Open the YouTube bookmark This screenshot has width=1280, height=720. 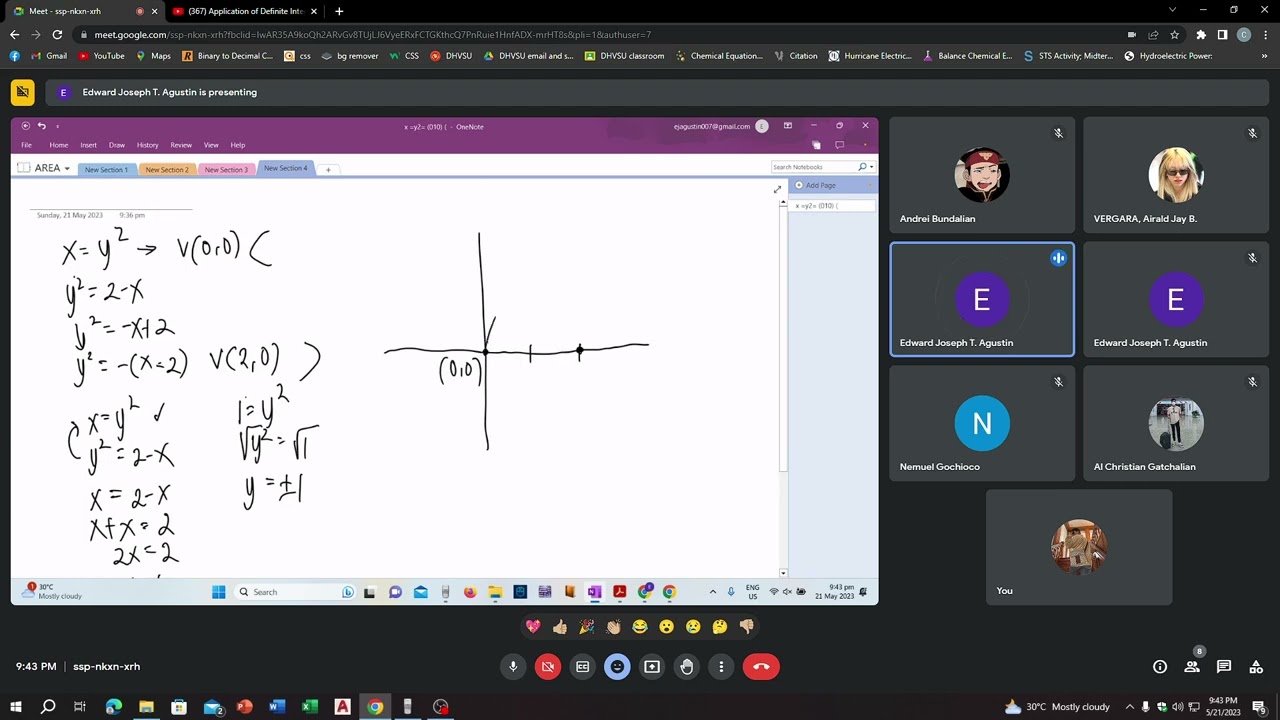point(101,56)
